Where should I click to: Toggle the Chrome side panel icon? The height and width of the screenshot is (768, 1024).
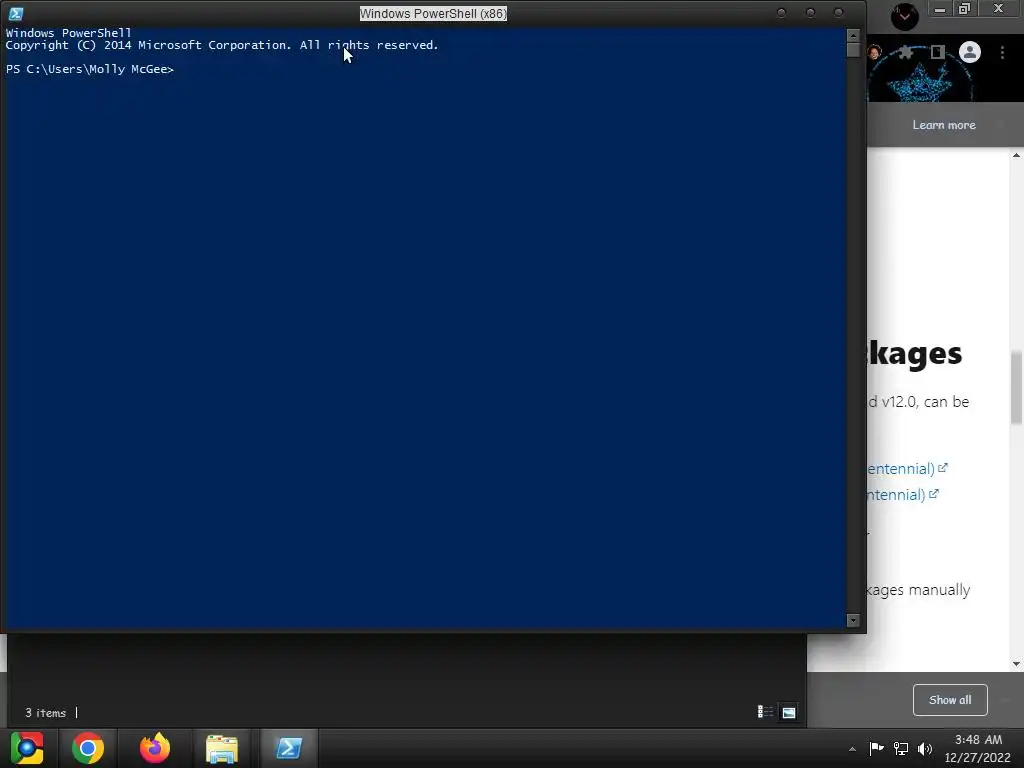[x=938, y=52]
